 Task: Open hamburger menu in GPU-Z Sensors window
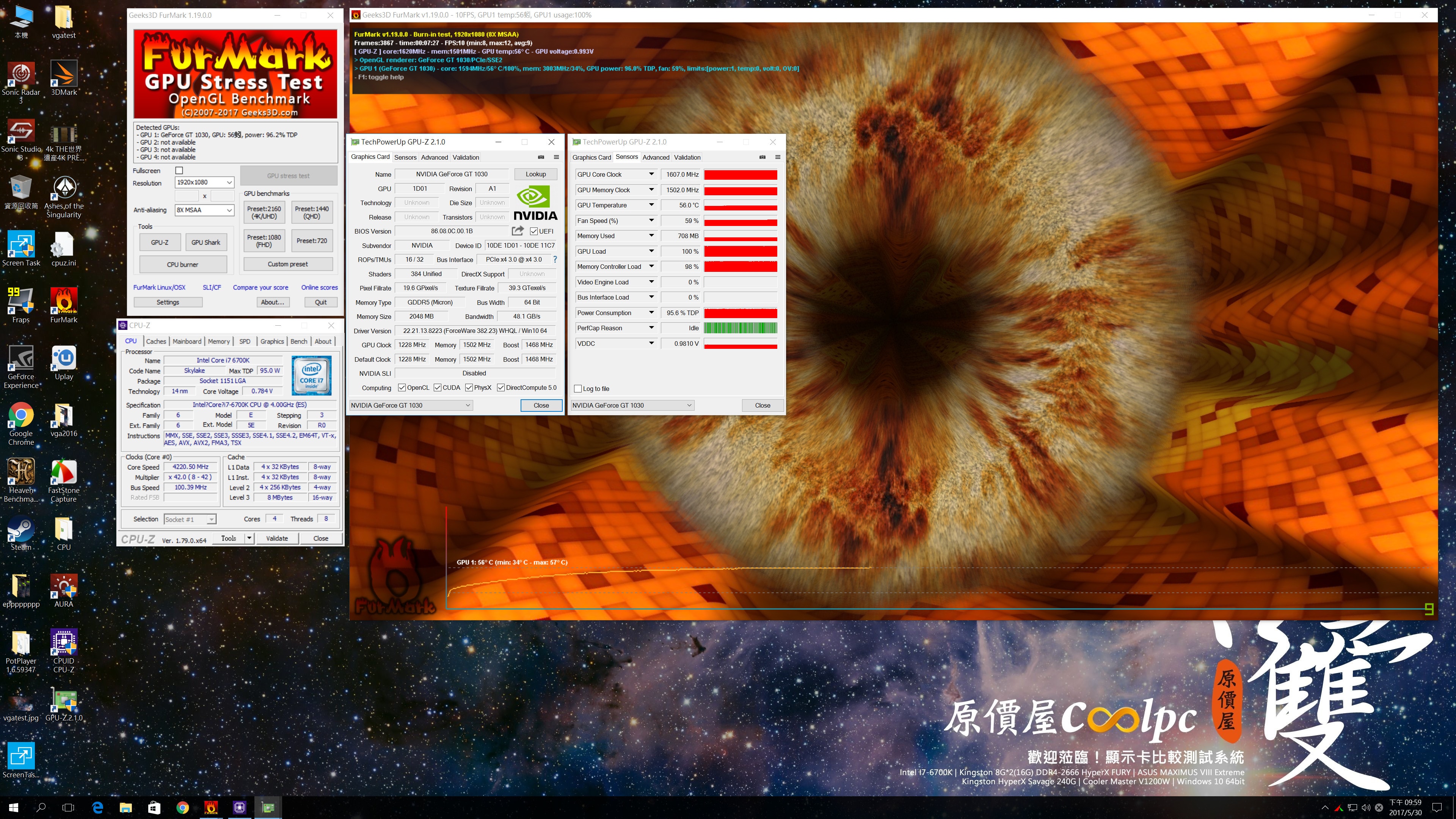point(778,157)
